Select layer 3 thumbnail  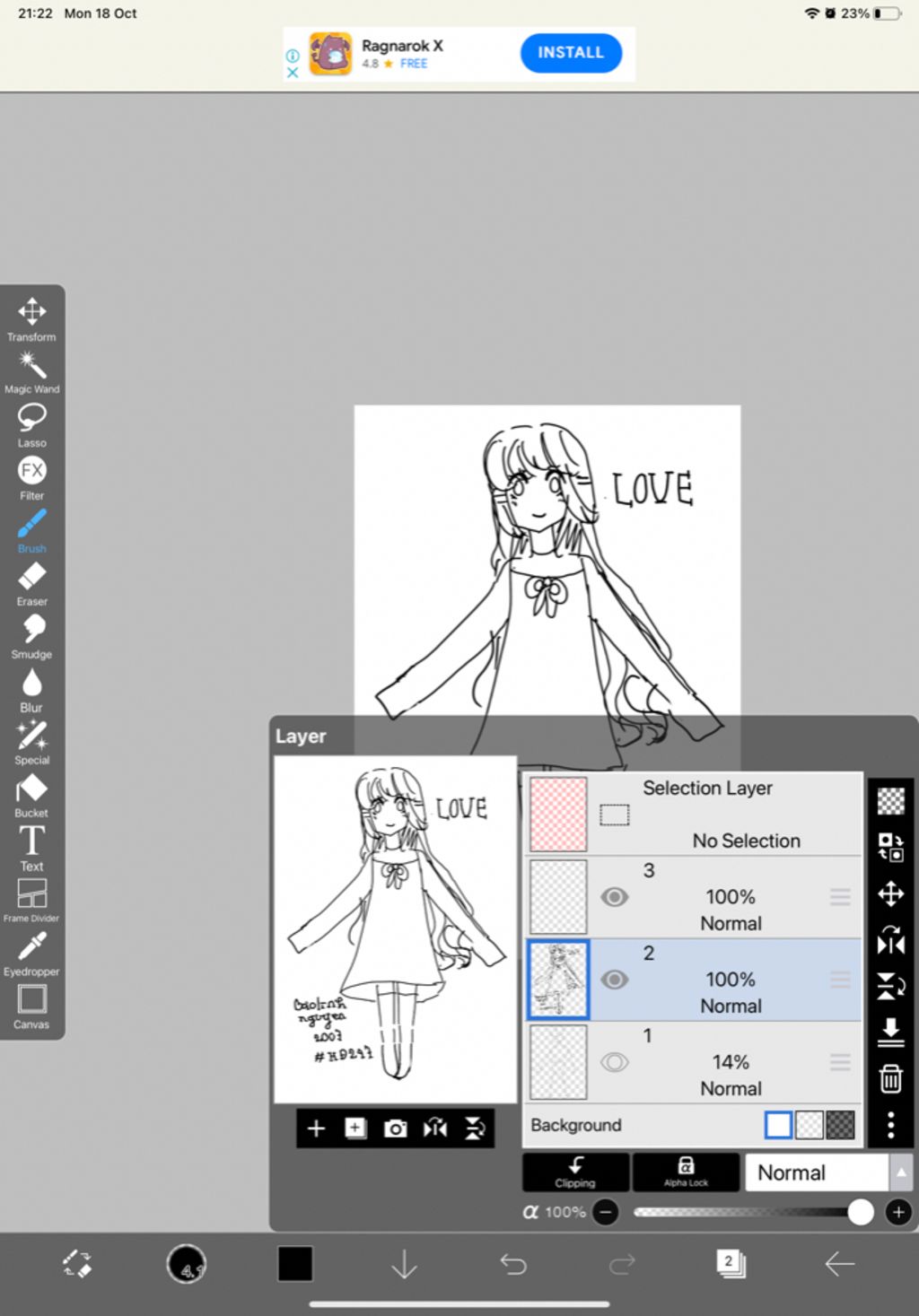[558, 897]
